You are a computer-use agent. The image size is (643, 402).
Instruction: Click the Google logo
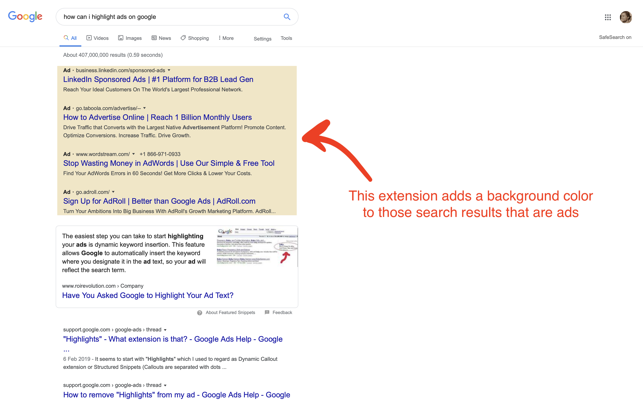point(25,16)
